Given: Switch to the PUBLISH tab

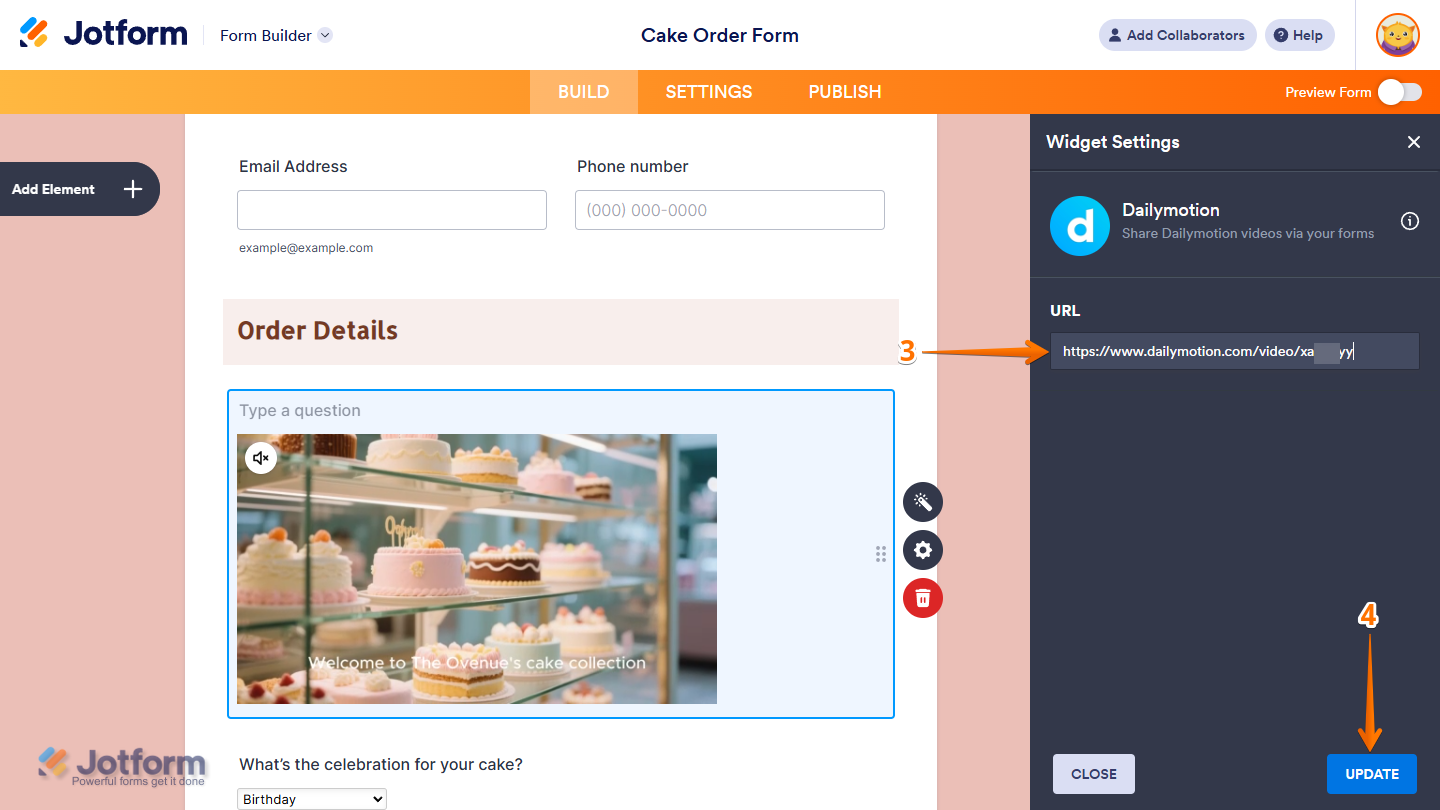Looking at the screenshot, I should coord(845,91).
